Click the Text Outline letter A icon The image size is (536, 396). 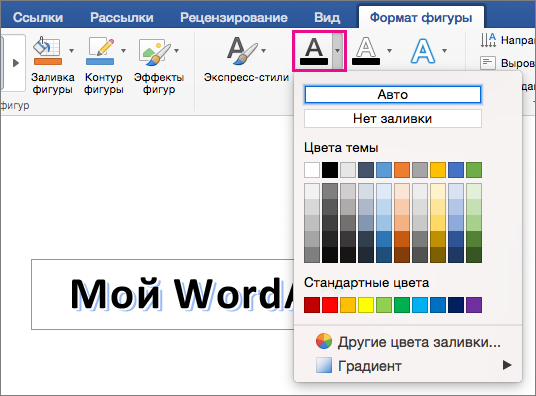(x=366, y=51)
